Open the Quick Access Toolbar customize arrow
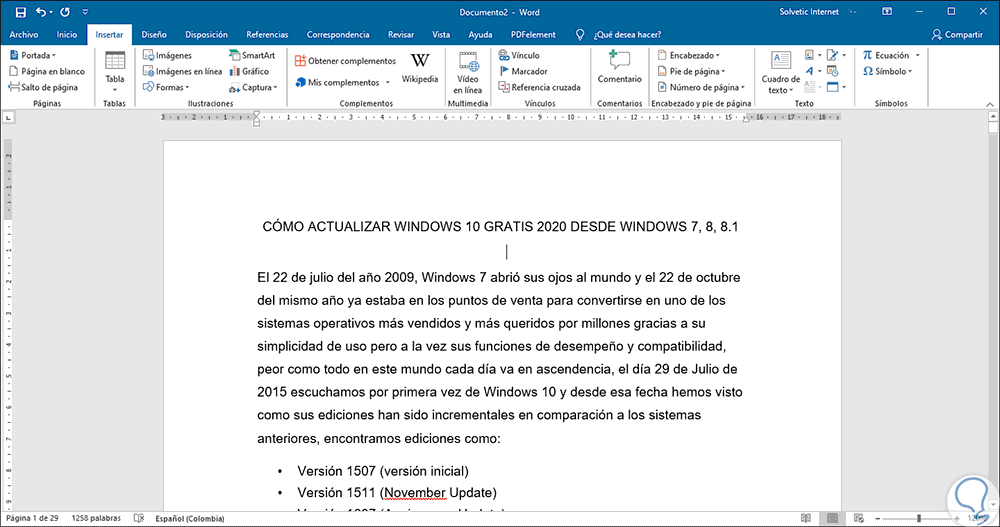This screenshot has height=527, width=1000. point(85,12)
